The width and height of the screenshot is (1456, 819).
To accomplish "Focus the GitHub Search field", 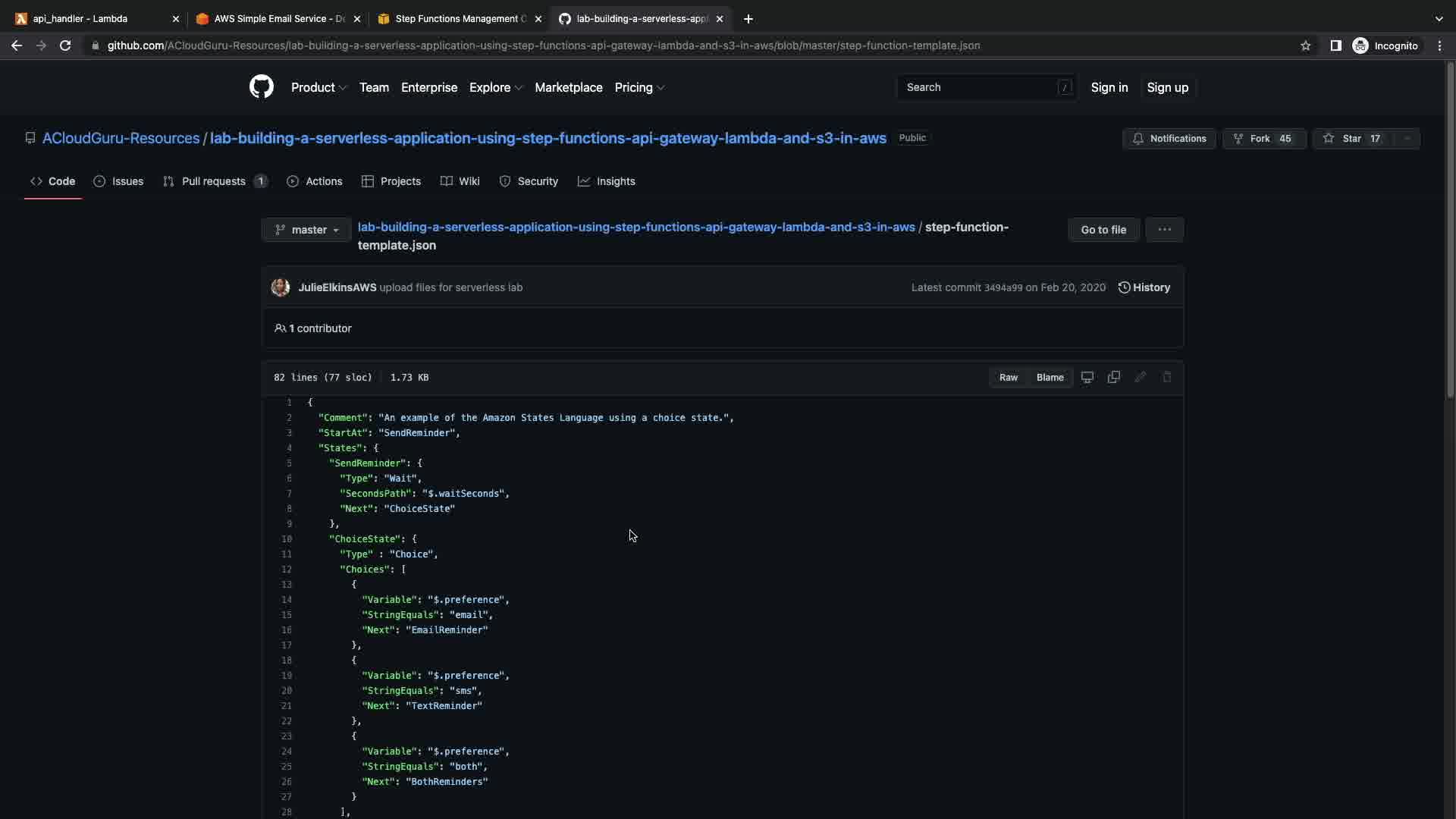I will (978, 88).
